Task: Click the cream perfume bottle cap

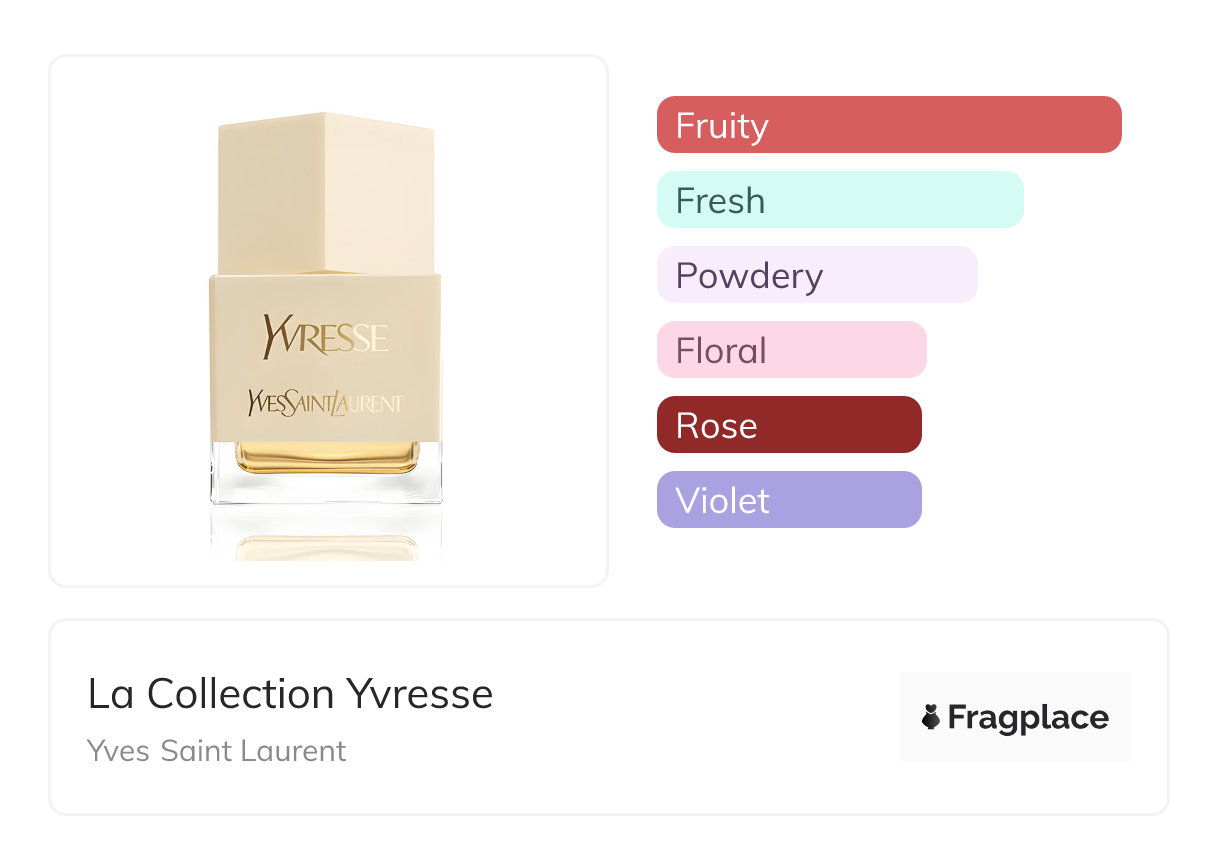Action: [x=326, y=193]
